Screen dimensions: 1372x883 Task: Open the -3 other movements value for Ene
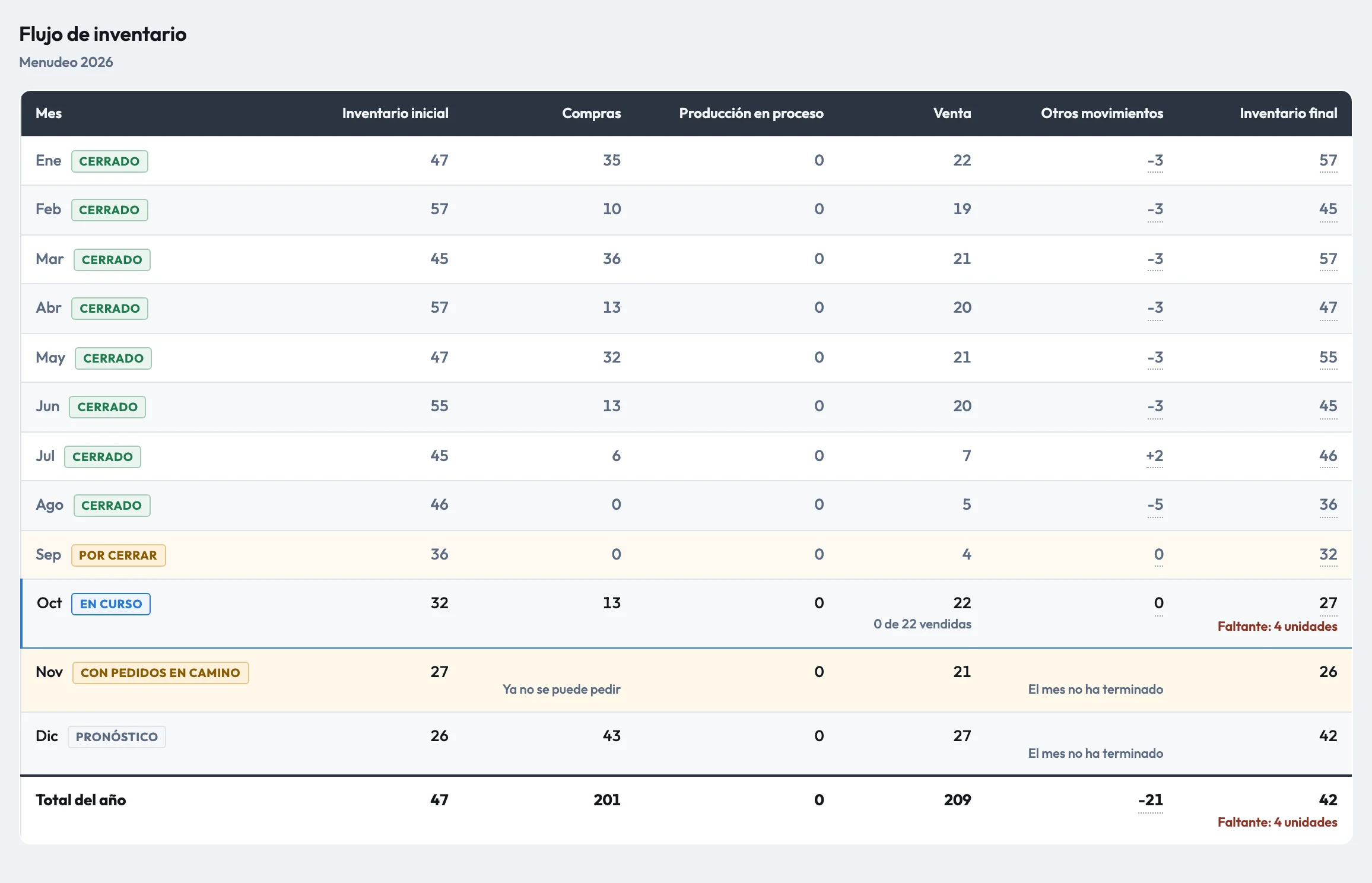tap(1155, 161)
